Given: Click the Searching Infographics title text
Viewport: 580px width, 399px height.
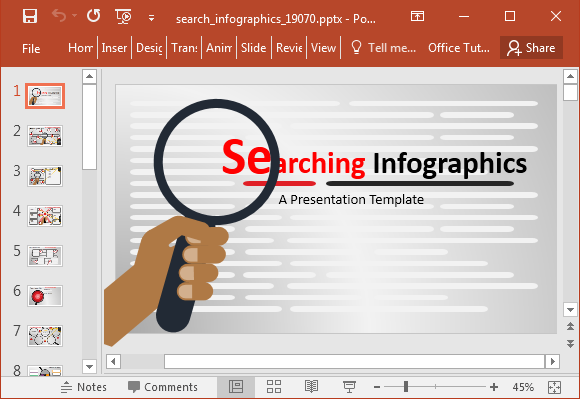Looking at the screenshot, I should [x=374, y=160].
